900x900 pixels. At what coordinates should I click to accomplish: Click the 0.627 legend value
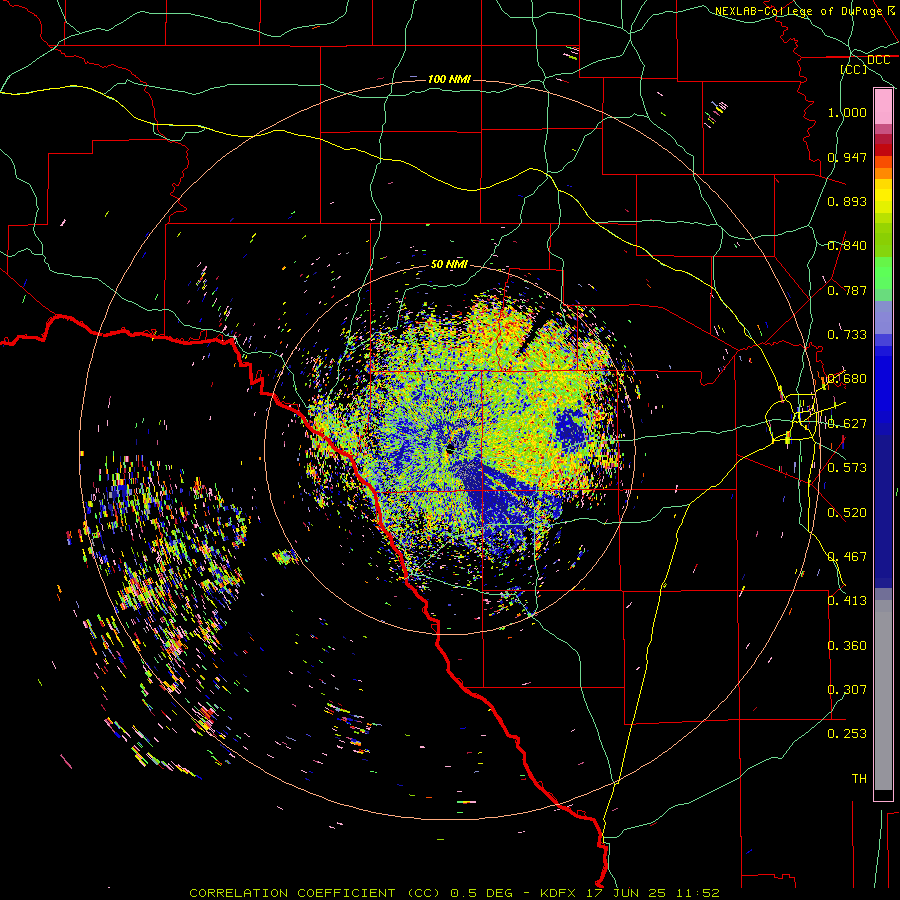tap(847, 424)
